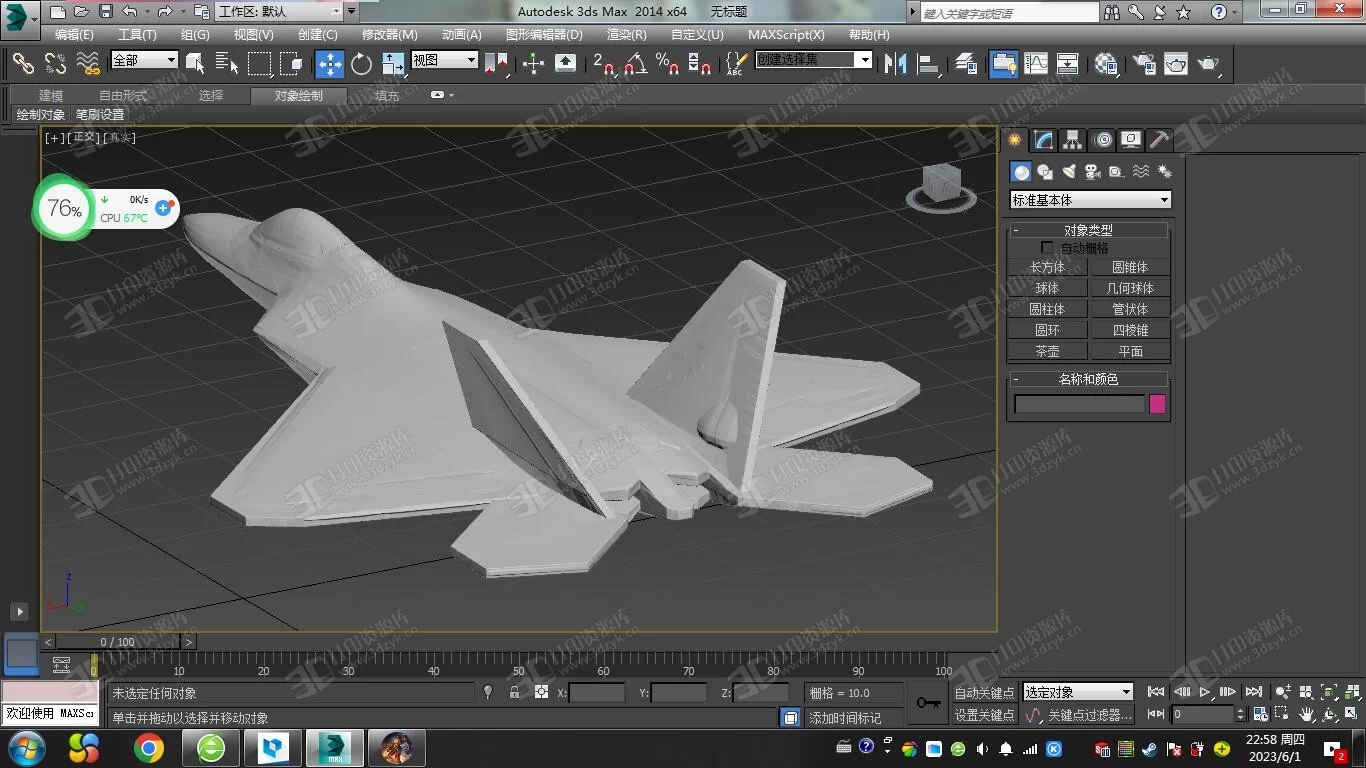Toggle Window/Crossing selection mode

pyautogui.click(x=292, y=63)
